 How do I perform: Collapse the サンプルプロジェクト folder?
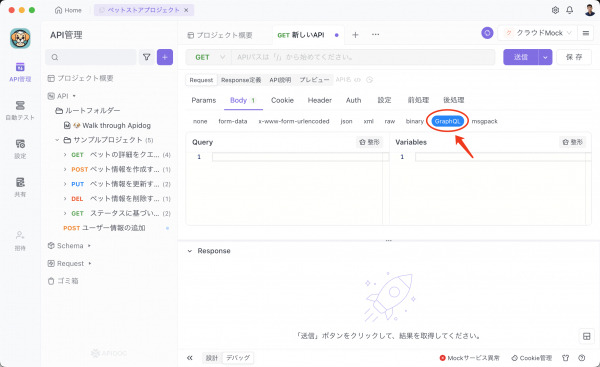(x=57, y=140)
